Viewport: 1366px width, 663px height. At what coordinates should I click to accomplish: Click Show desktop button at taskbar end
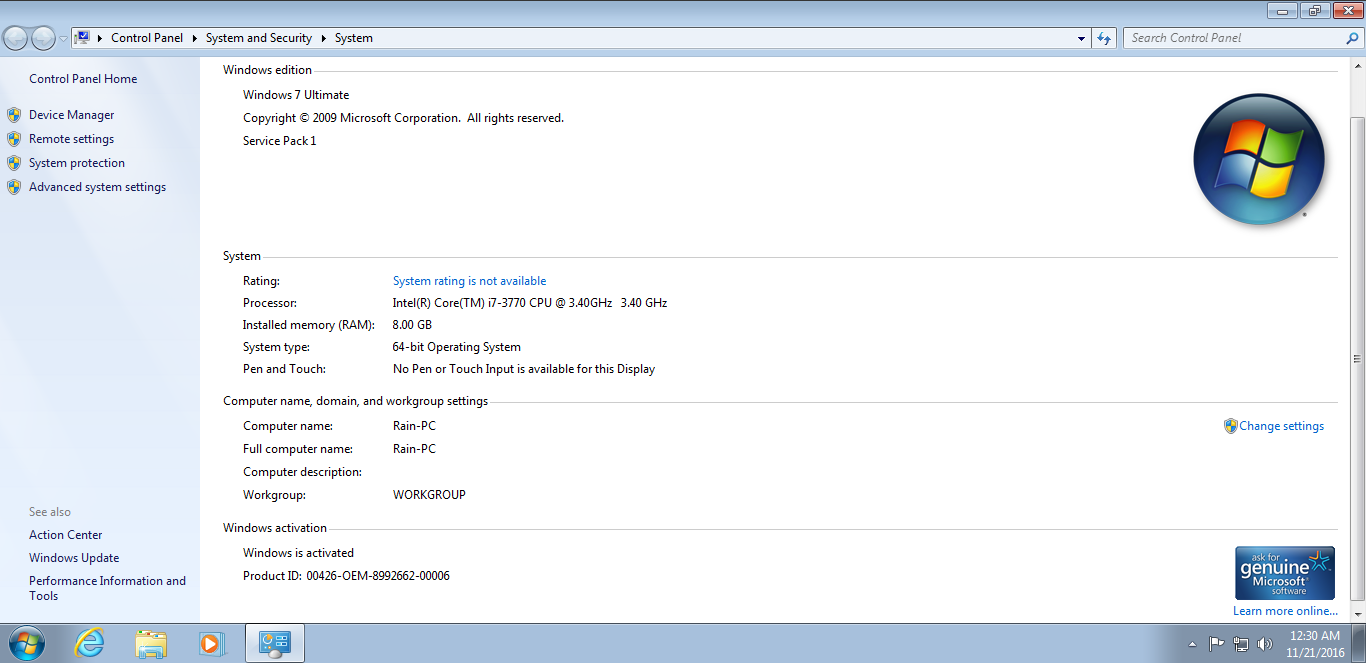1358,643
